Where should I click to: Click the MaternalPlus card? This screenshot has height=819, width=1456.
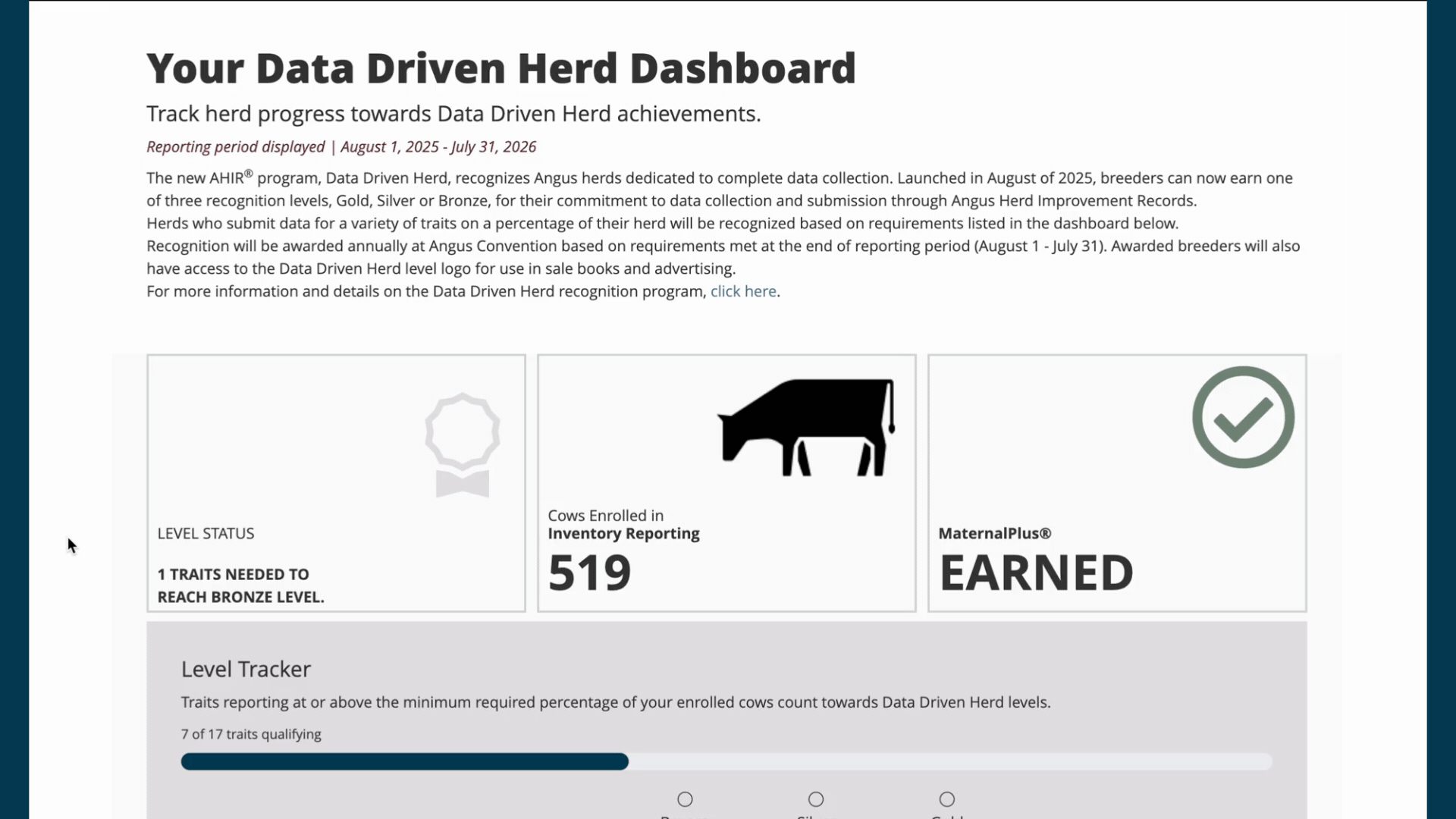click(1116, 482)
